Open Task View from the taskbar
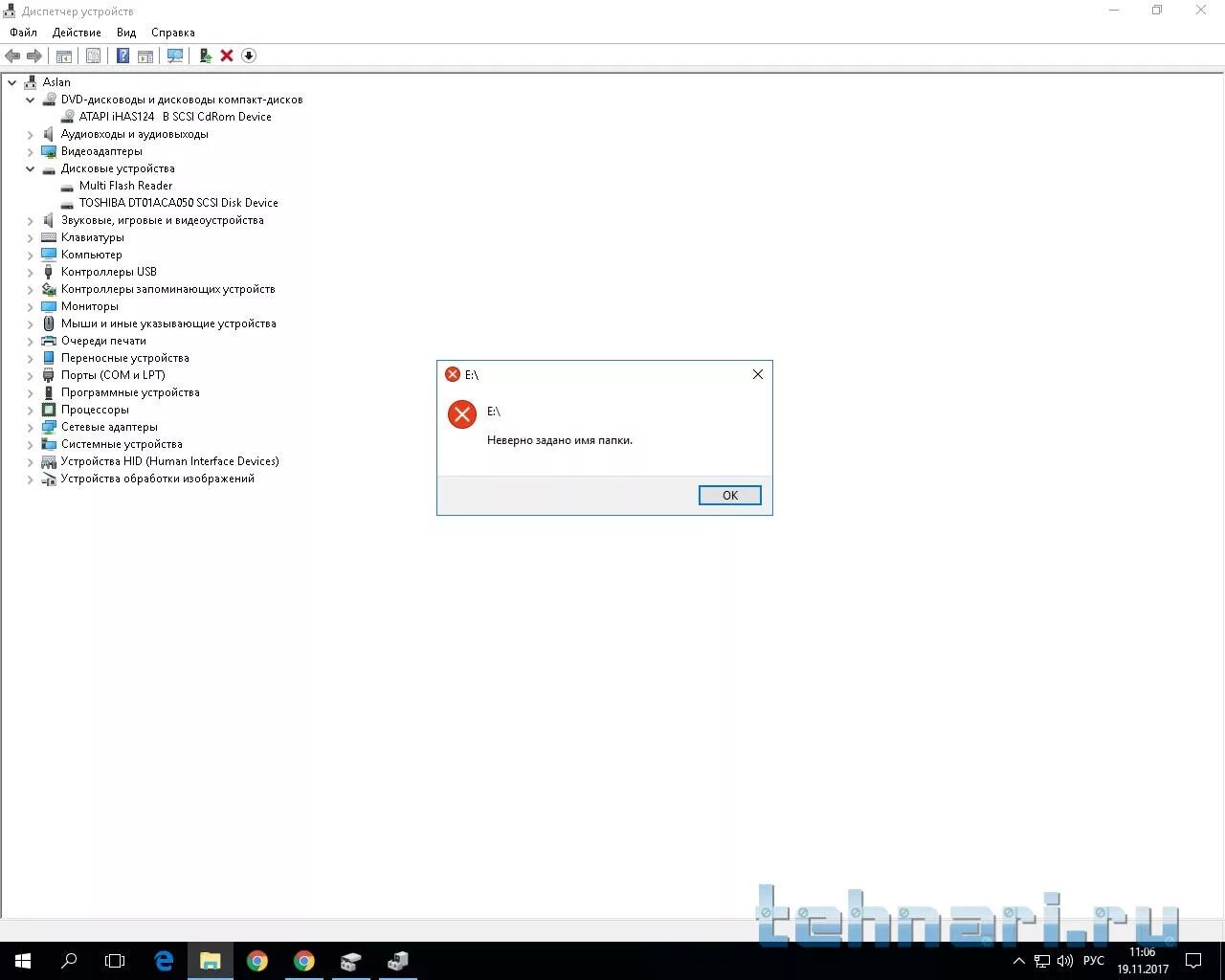This screenshot has width=1225, height=980. pos(115,961)
